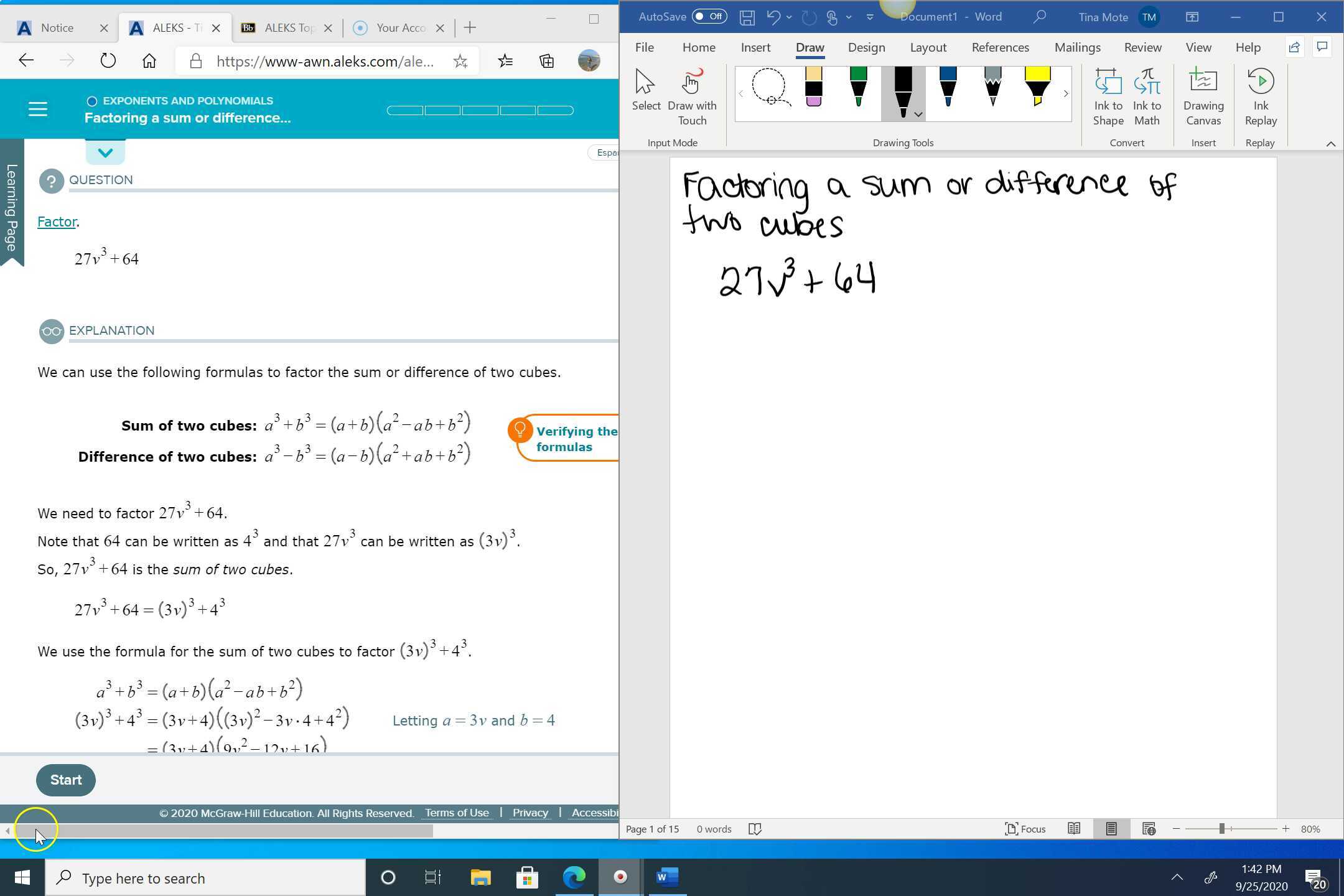Toggle Focus mode in Word status bar
1344x896 pixels.
pos(1025,829)
